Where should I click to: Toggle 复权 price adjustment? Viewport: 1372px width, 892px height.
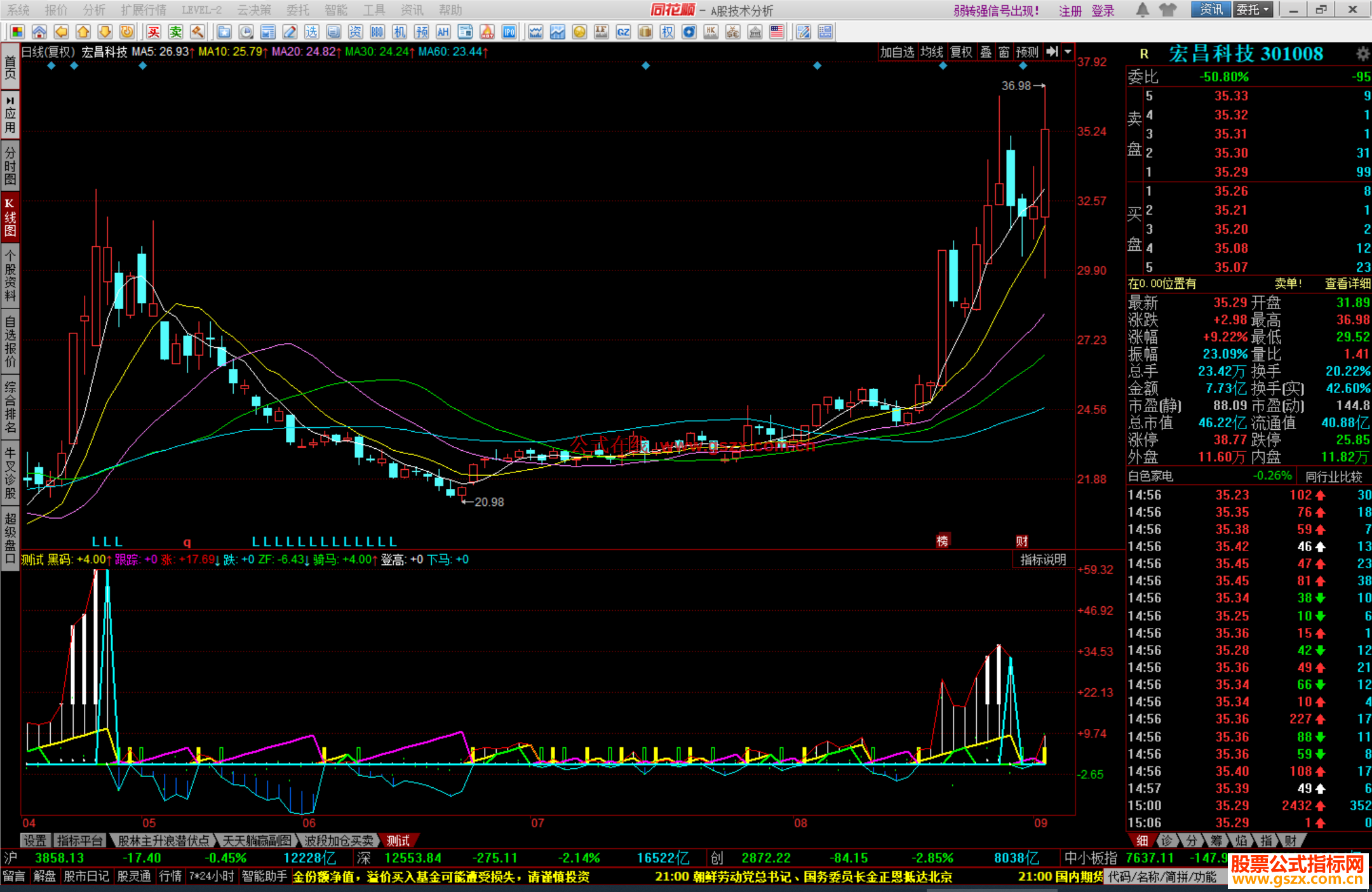point(961,52)
